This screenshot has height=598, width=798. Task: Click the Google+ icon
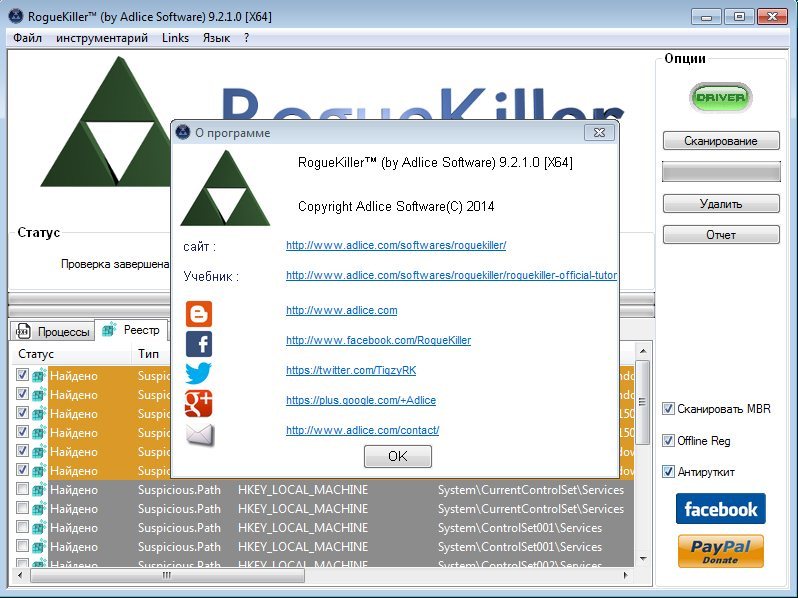click(x=198, y=404)
